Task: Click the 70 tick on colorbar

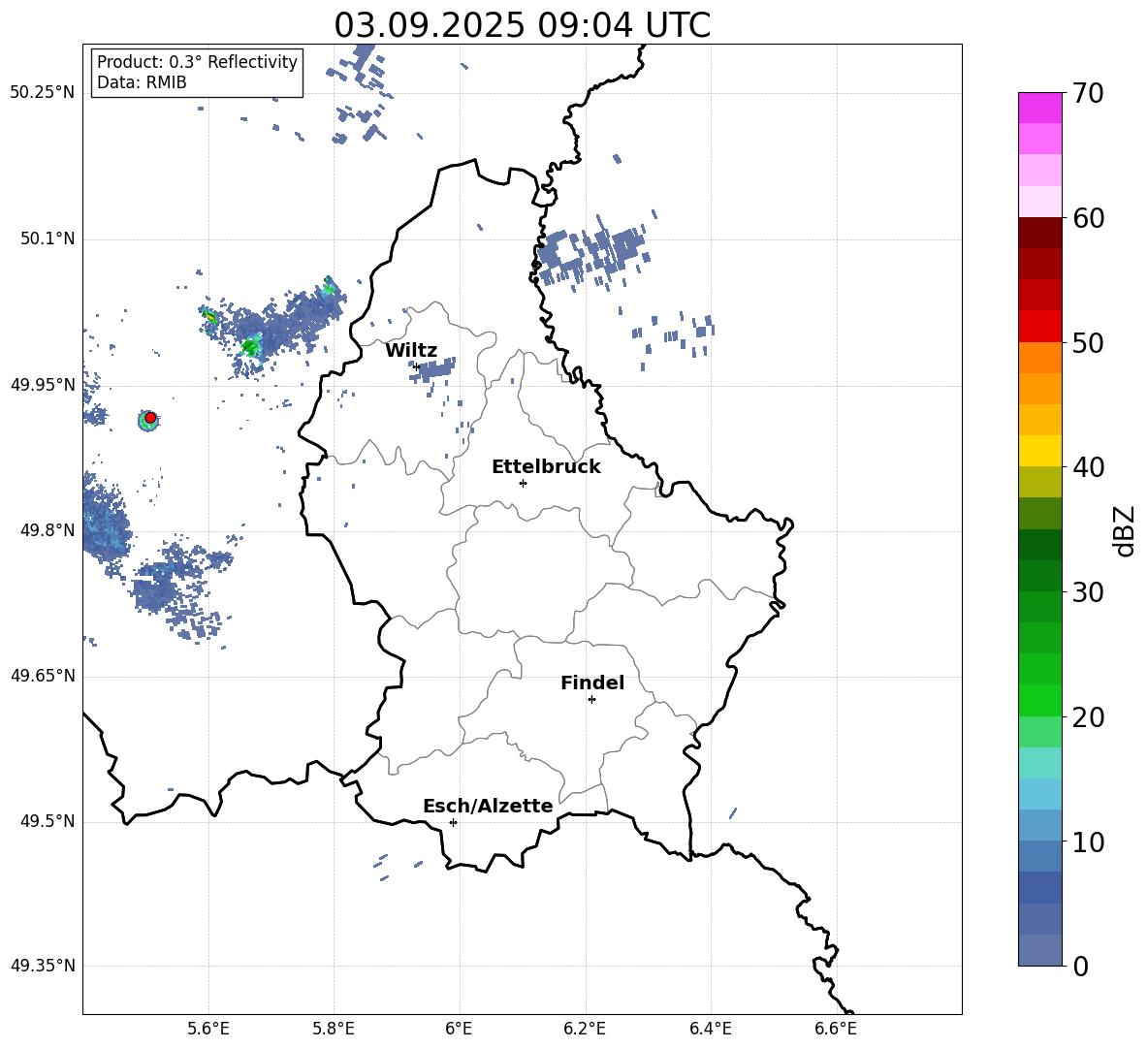Action: point(1088,94)
